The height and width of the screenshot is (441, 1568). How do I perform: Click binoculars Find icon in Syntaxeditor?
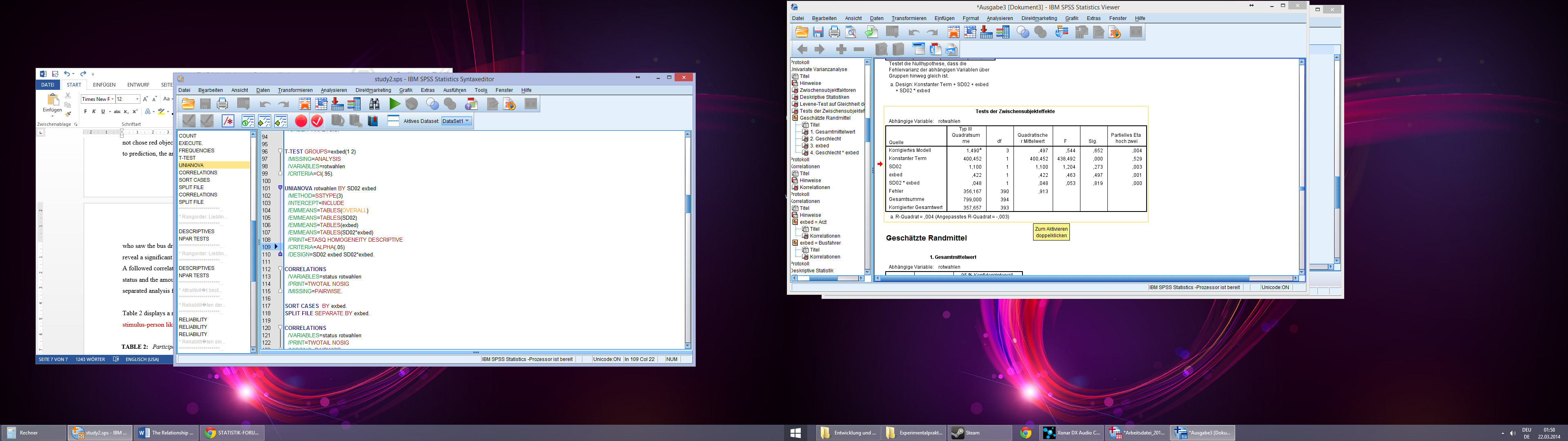click(x=375, y=104)
